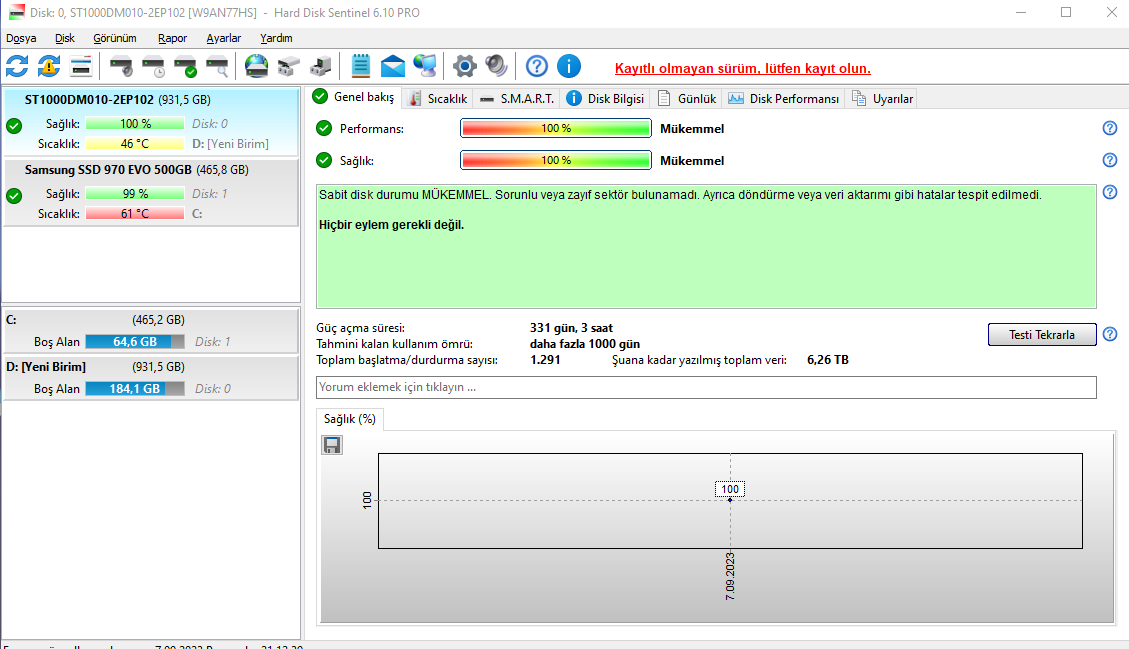Click the Performans 100 % gradient bar
The width and height of the screenshot is (1129, 649).
click(556, 128)
